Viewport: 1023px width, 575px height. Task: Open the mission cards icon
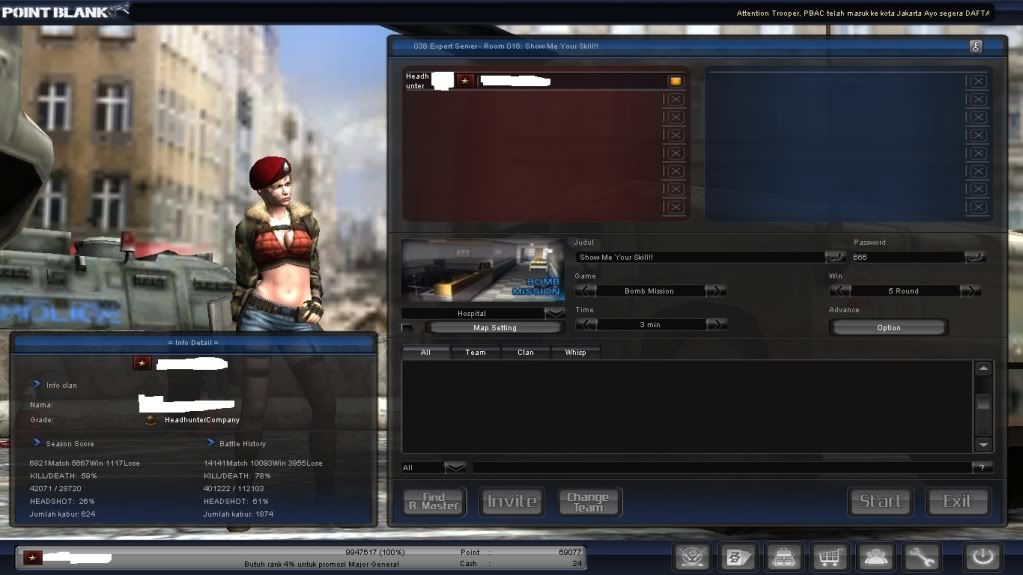[x=737, y=557]
